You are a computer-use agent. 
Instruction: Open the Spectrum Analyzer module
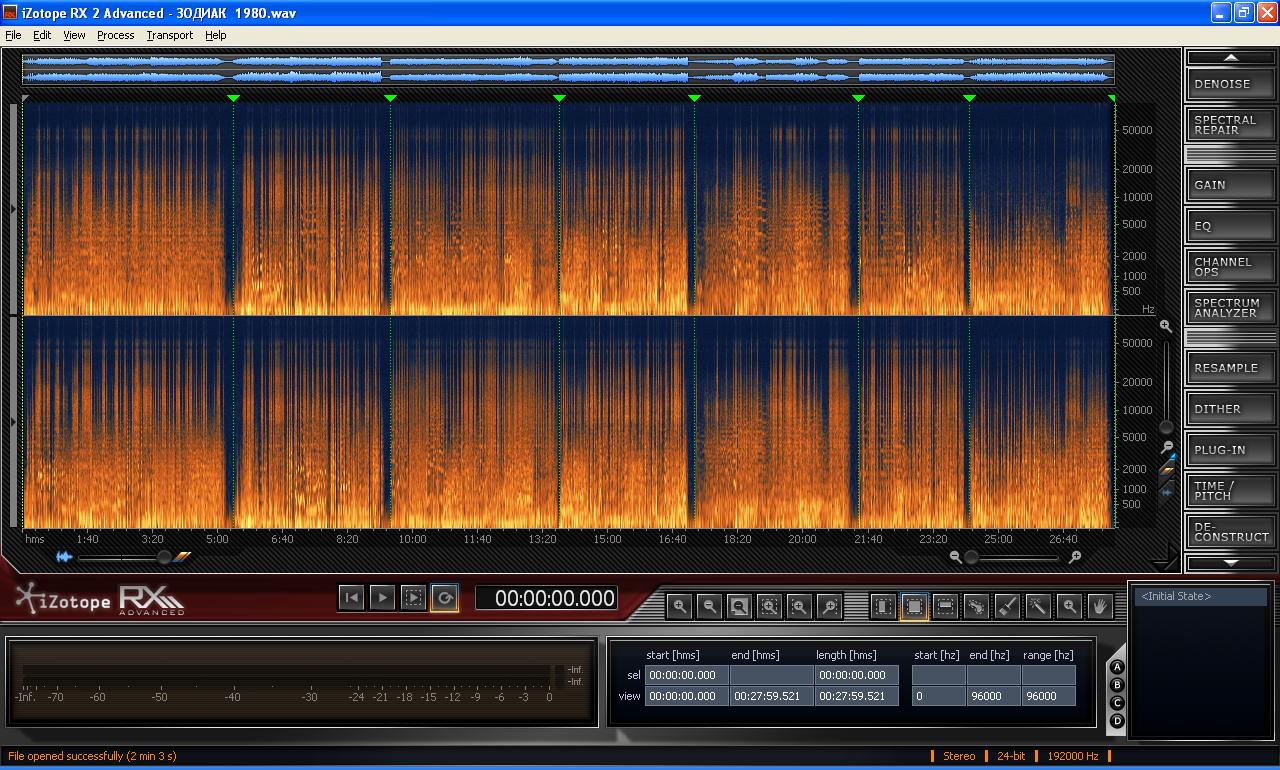point(1231,308)
